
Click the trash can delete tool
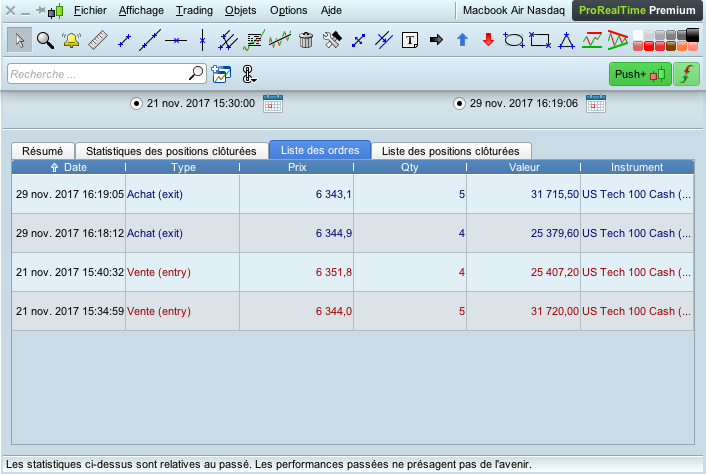pyautogui.click(x=306, y=40)
